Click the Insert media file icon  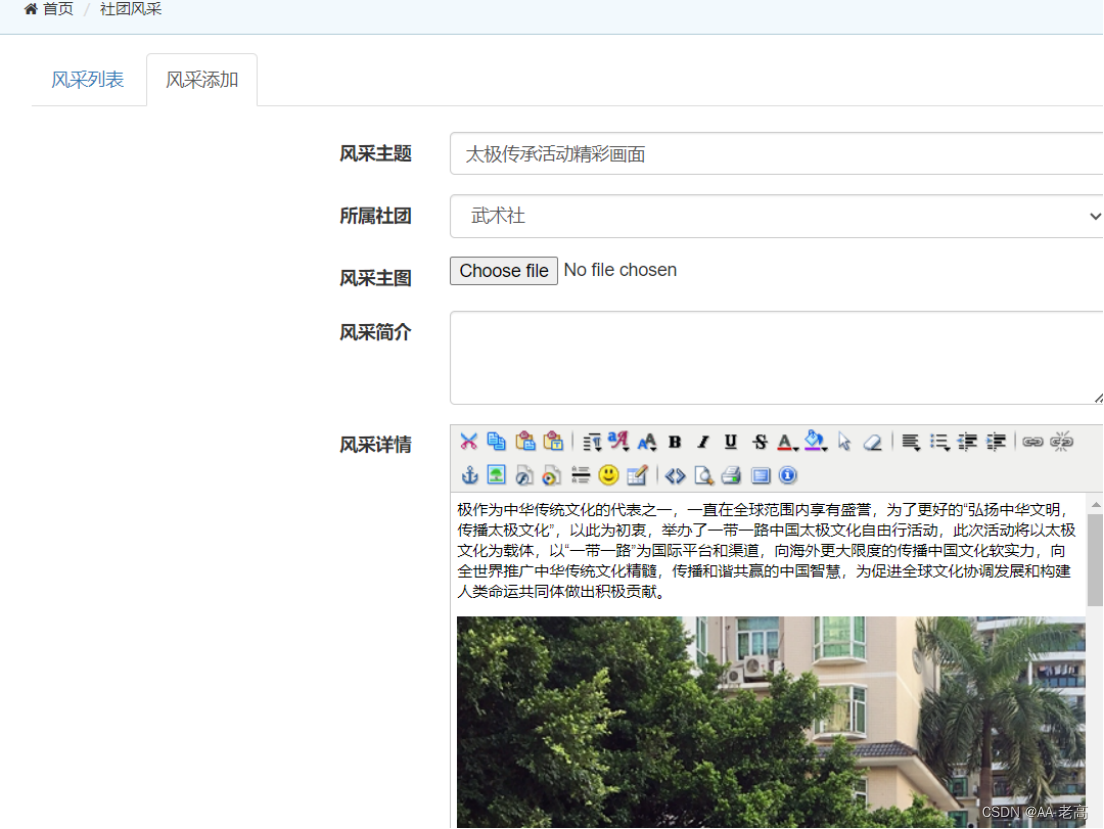click(551, 475)
